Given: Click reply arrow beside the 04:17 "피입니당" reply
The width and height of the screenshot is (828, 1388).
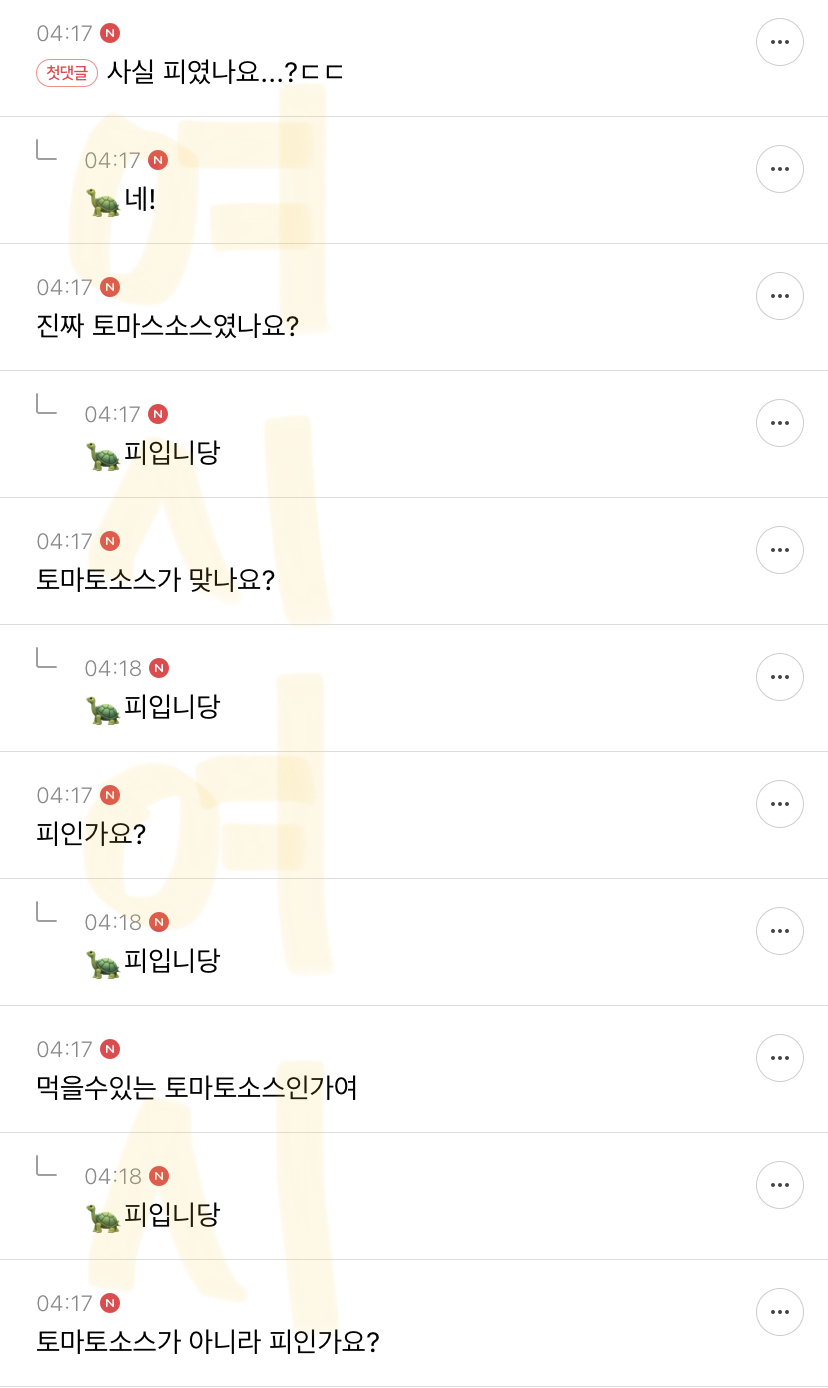Looking at the screenshot, I should [46, 404].
